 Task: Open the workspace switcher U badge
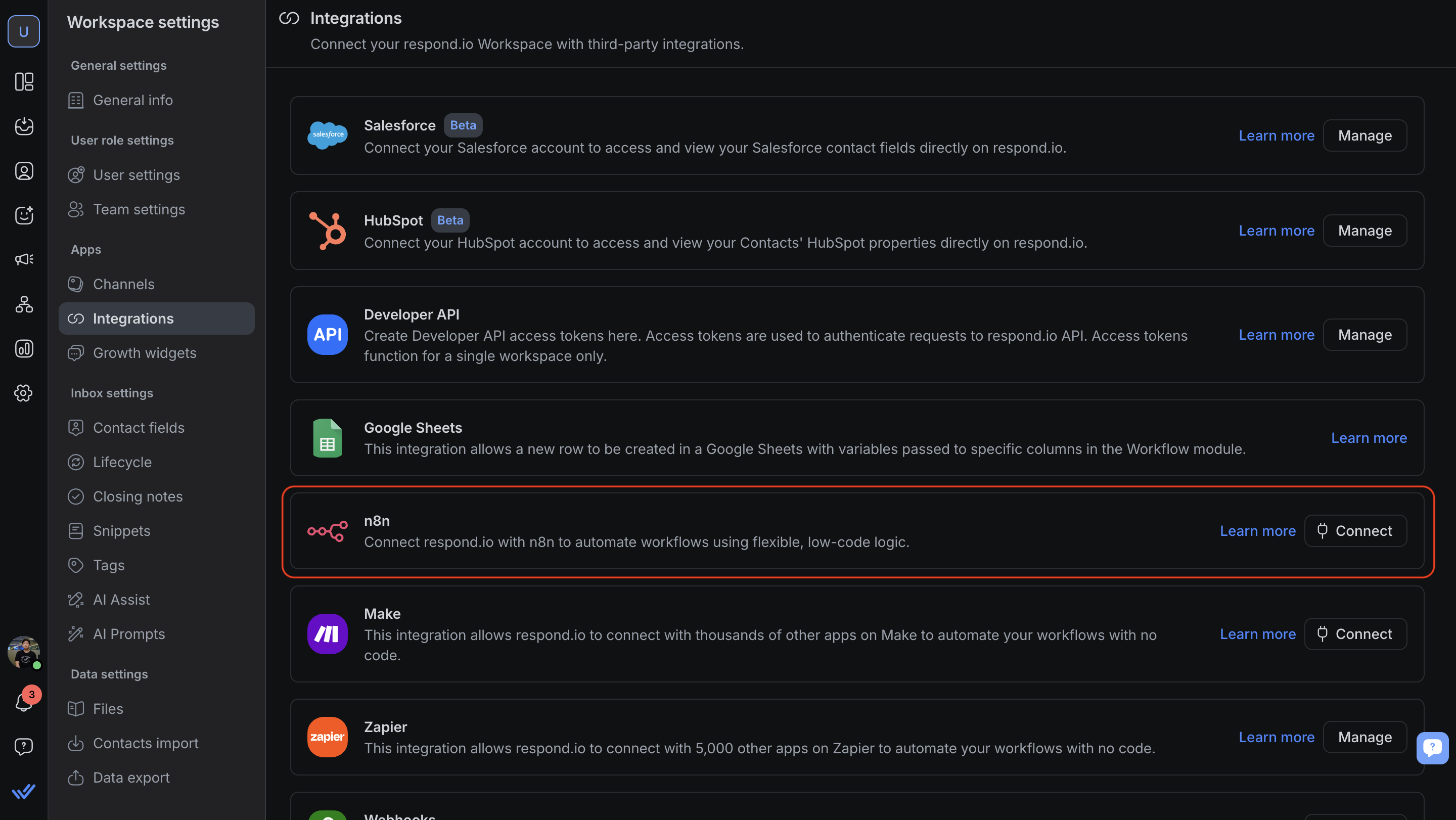click(24, 32)
